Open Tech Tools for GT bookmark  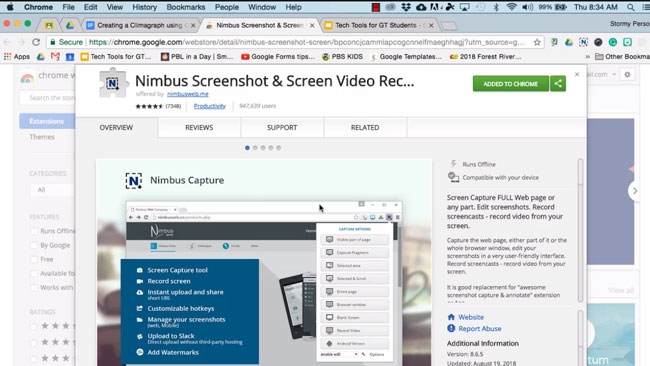point(116,56)
